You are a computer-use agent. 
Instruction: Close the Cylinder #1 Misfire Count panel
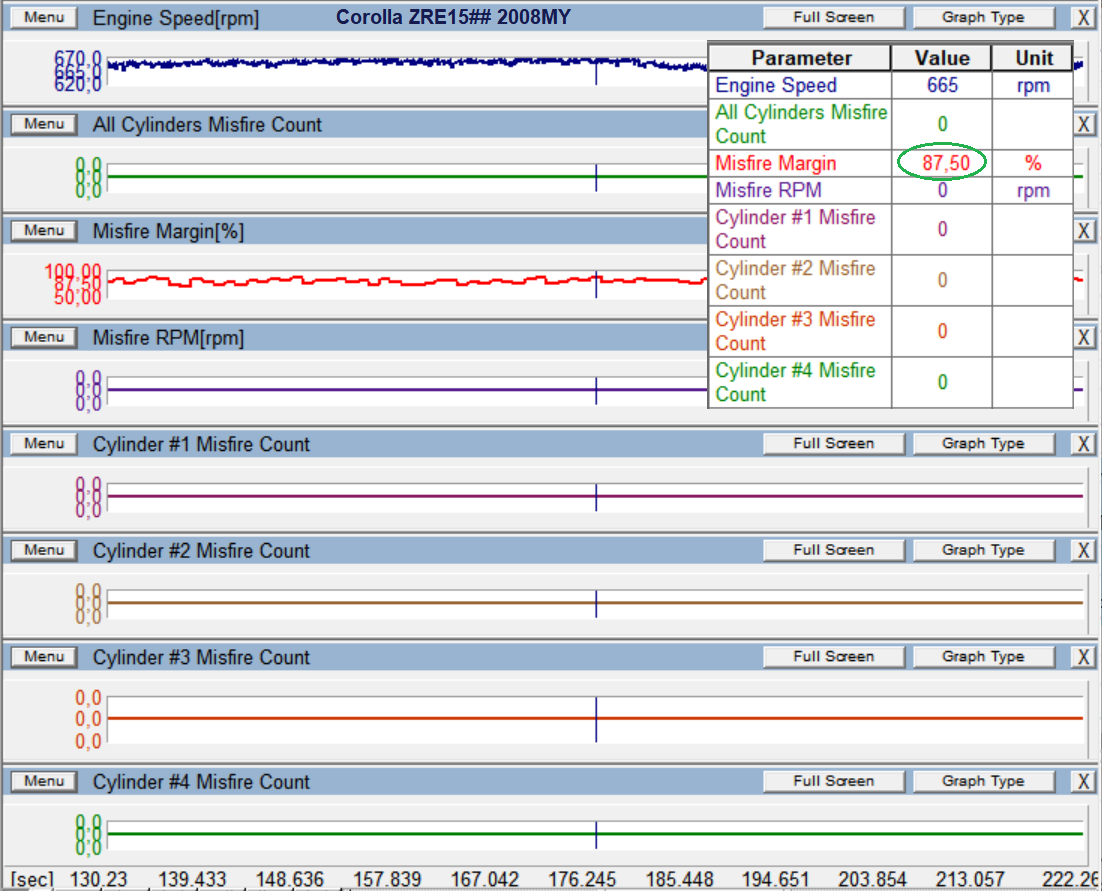click(x=1083, y=444)
